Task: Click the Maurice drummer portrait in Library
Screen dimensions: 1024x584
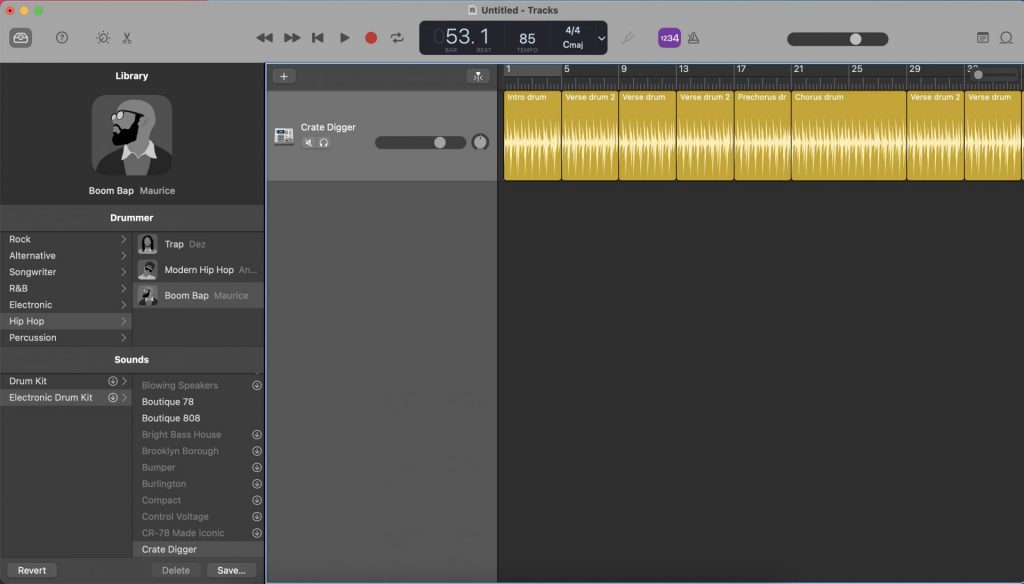Action: tap(132, 135)
